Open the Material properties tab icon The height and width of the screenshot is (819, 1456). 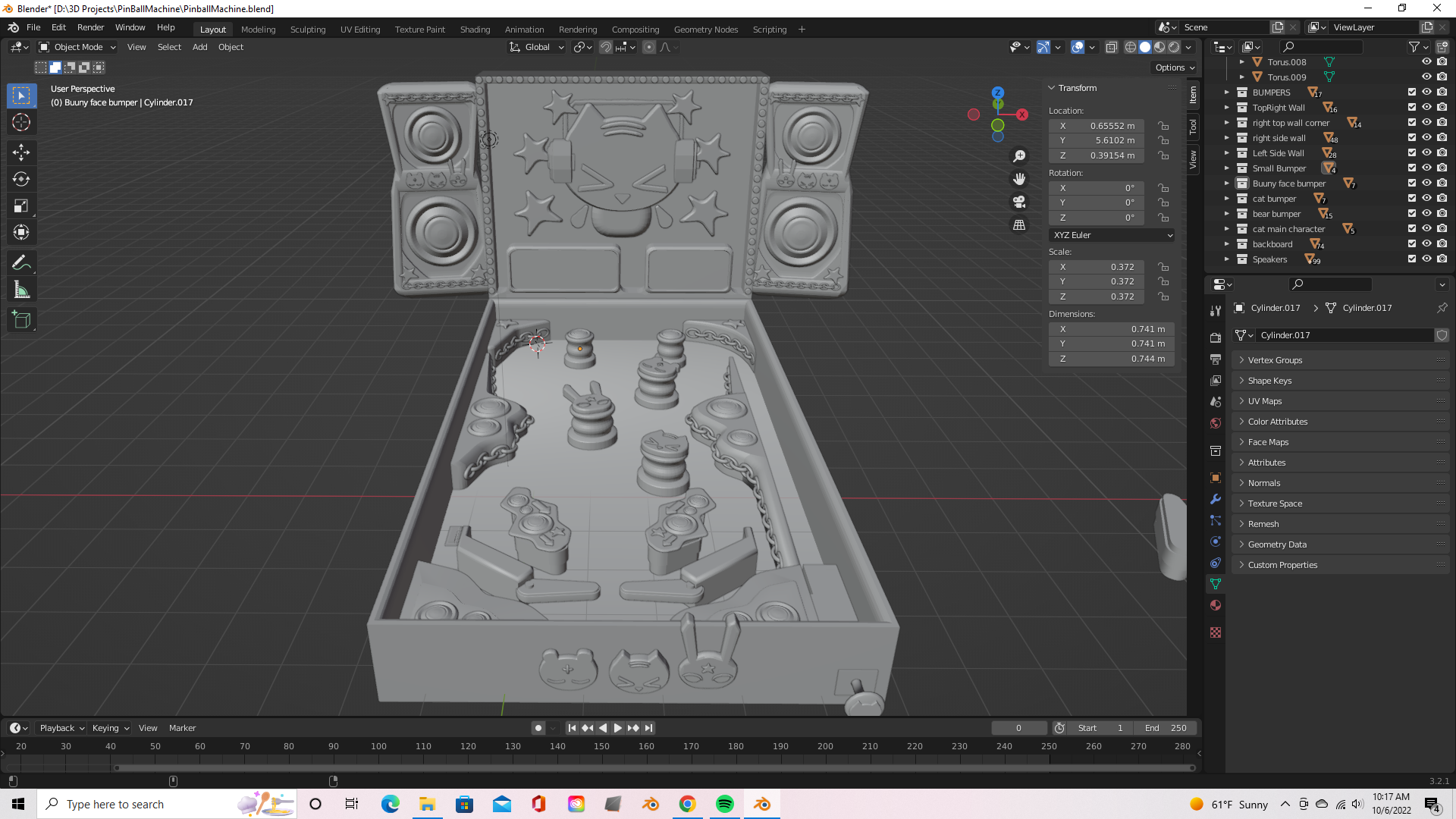point(1216,605)
